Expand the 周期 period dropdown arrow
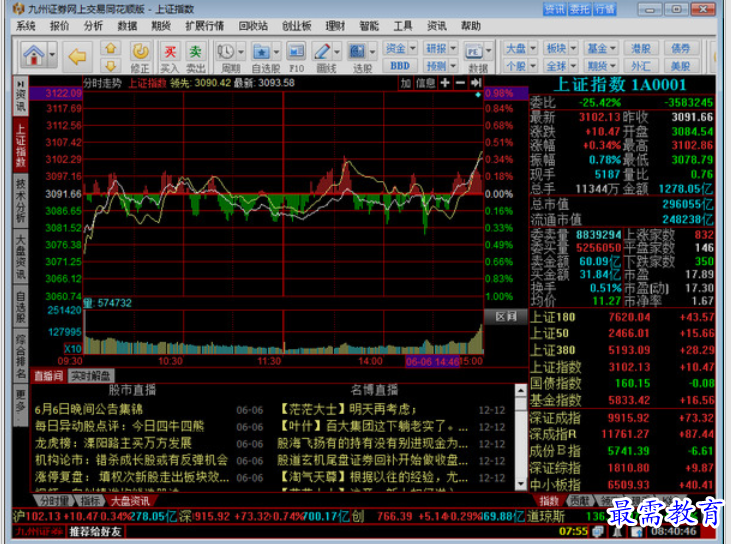This screenshot has height=544, width=731. (241, 51)
